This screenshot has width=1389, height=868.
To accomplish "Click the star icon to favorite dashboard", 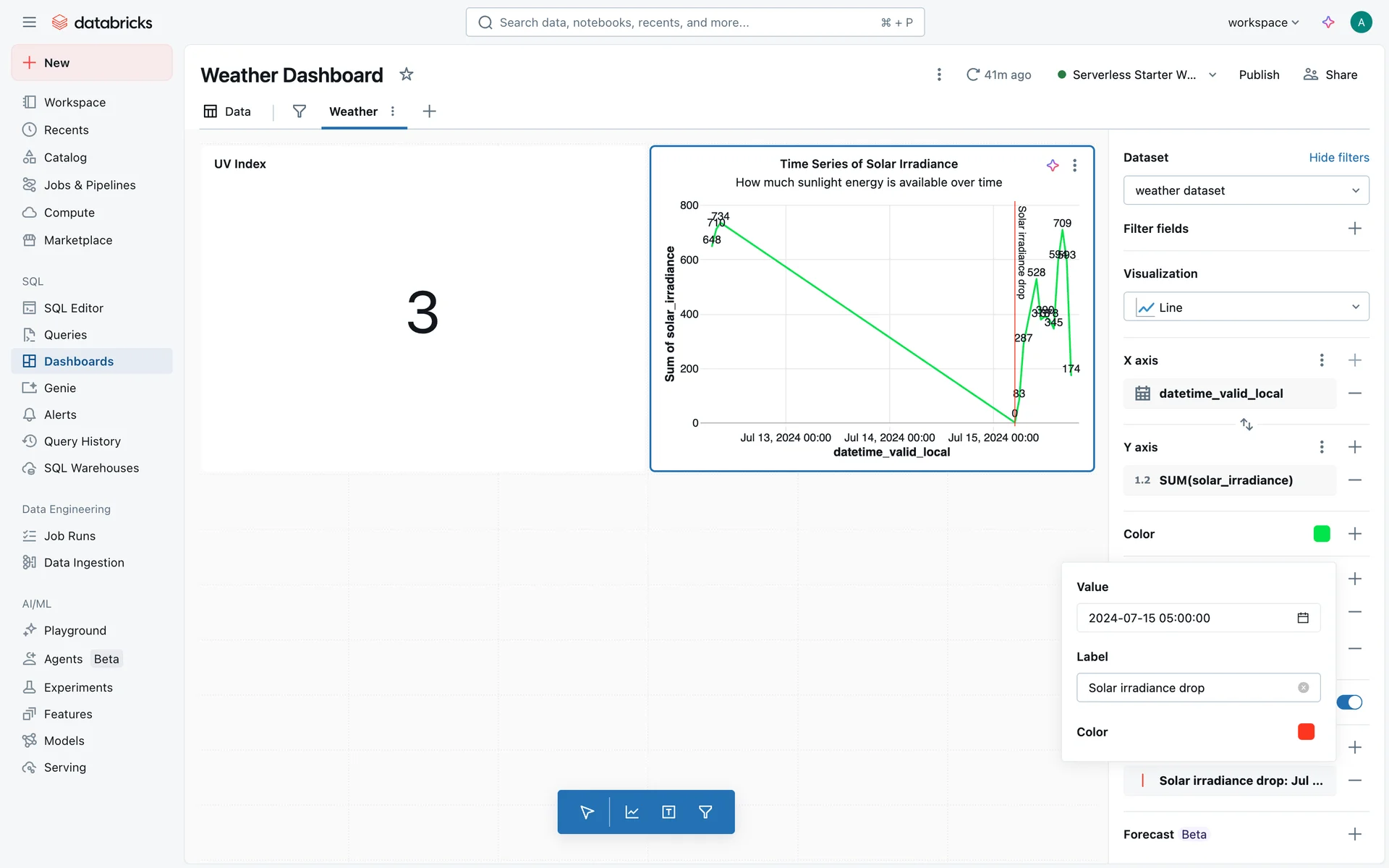I will (407, 75).
